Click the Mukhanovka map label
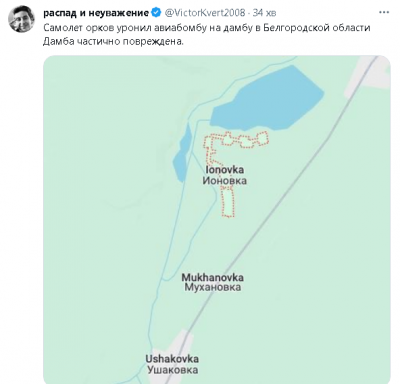Image resolution: width=400 pixels, height=384 pixels. tap(212, 277)
